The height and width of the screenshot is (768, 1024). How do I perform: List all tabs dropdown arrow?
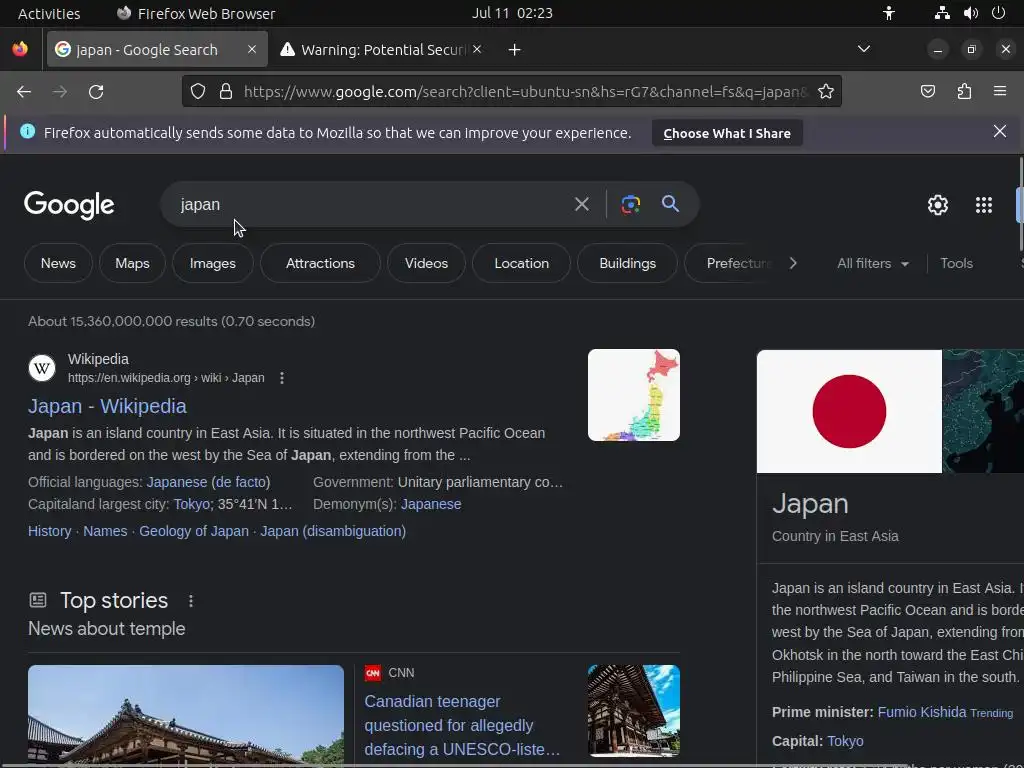pyautogui.click(x=863, y=49)
